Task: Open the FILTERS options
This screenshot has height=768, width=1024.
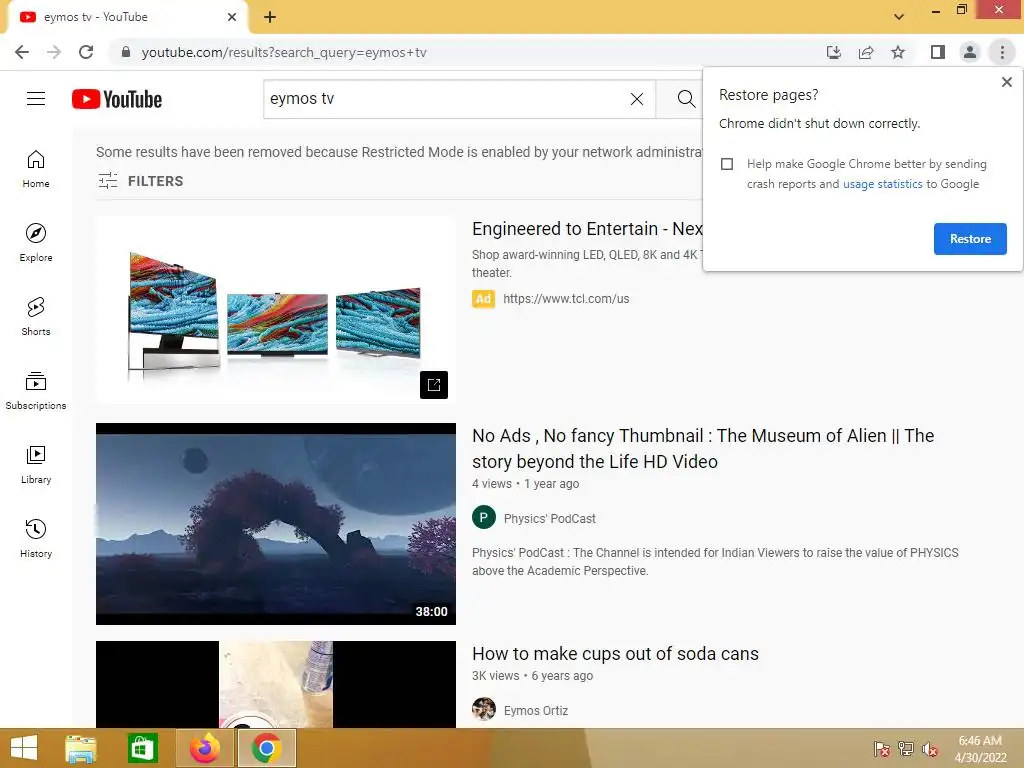Action: point(141,181)
